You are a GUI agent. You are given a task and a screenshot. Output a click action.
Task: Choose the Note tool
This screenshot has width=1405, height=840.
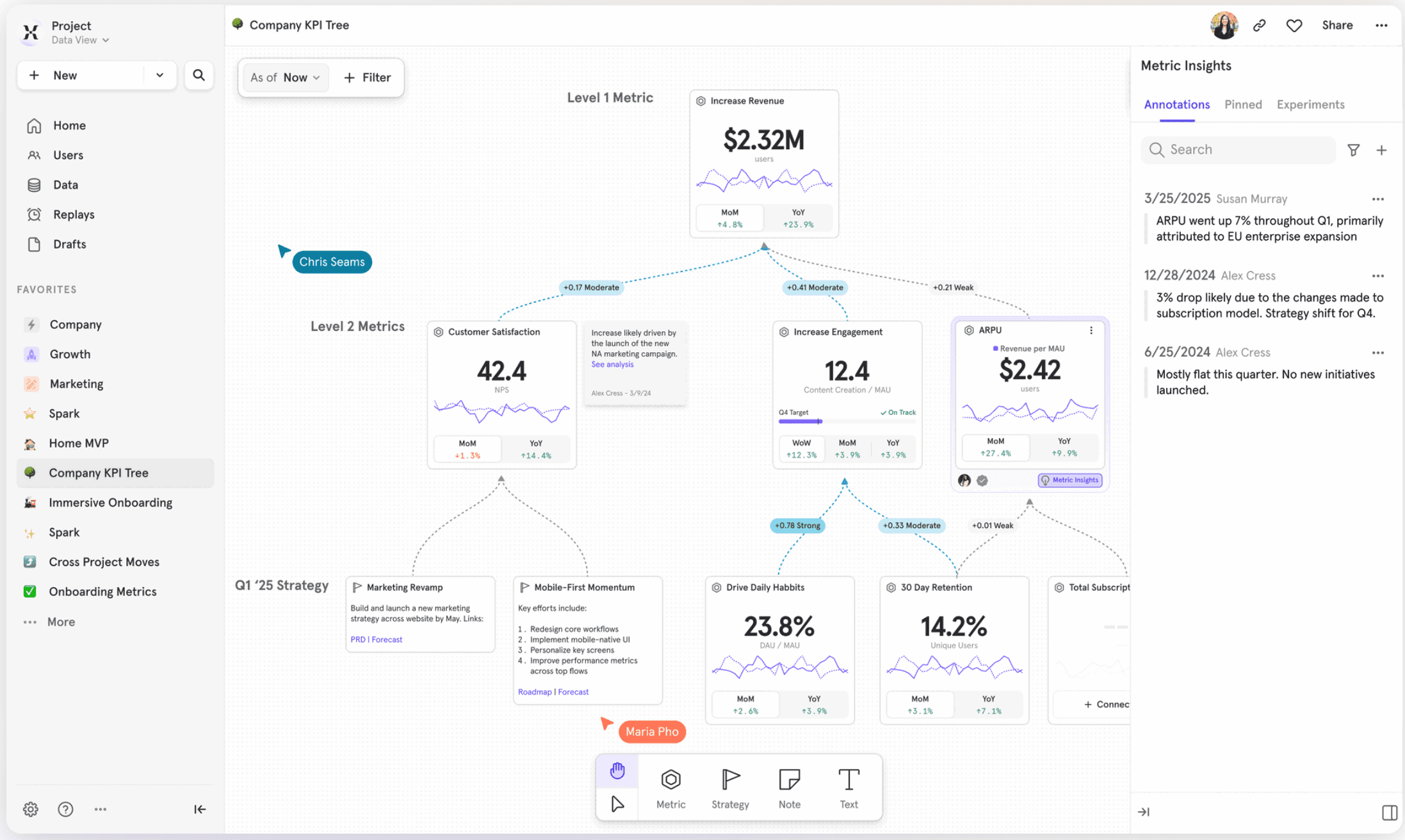pos(789,788)
